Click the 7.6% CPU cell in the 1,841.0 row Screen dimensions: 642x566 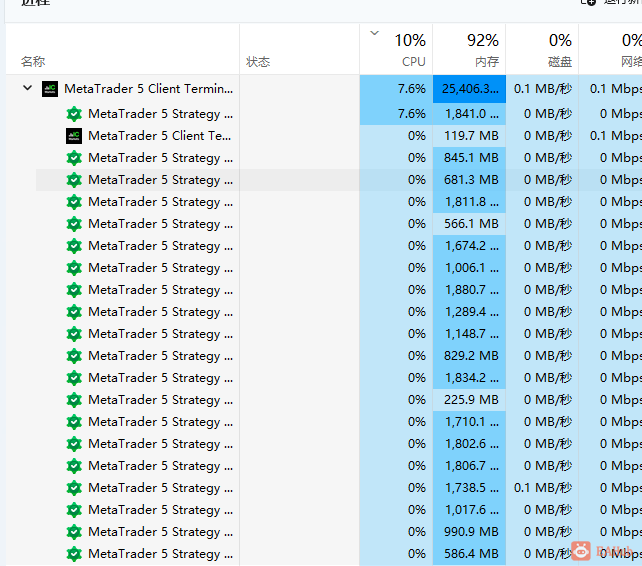click(x=396, y=113)
